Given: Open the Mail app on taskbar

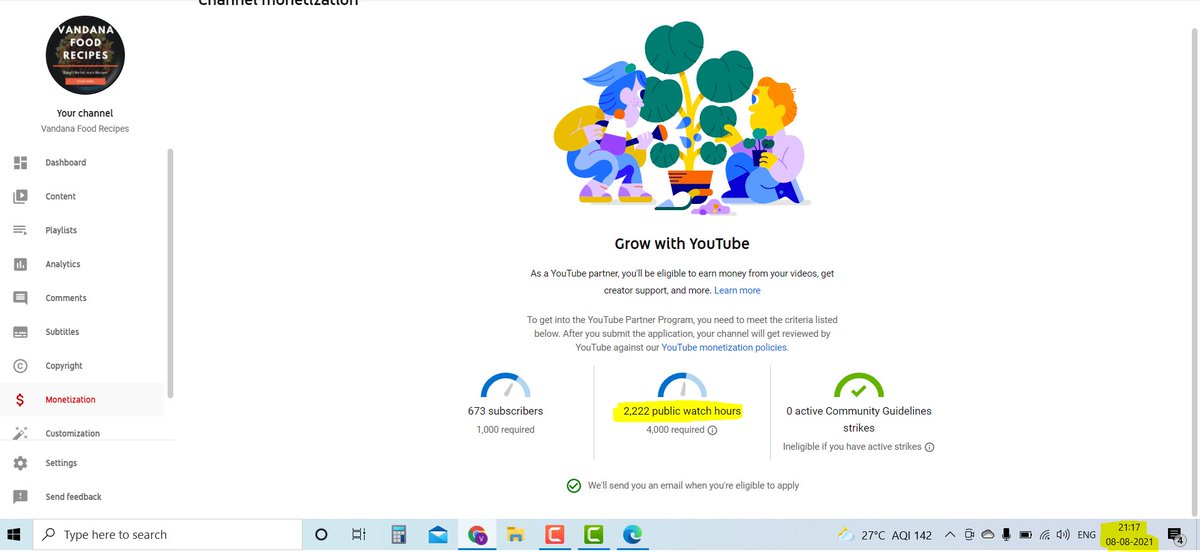Looking at the screenshot, I should coord(438,535).
